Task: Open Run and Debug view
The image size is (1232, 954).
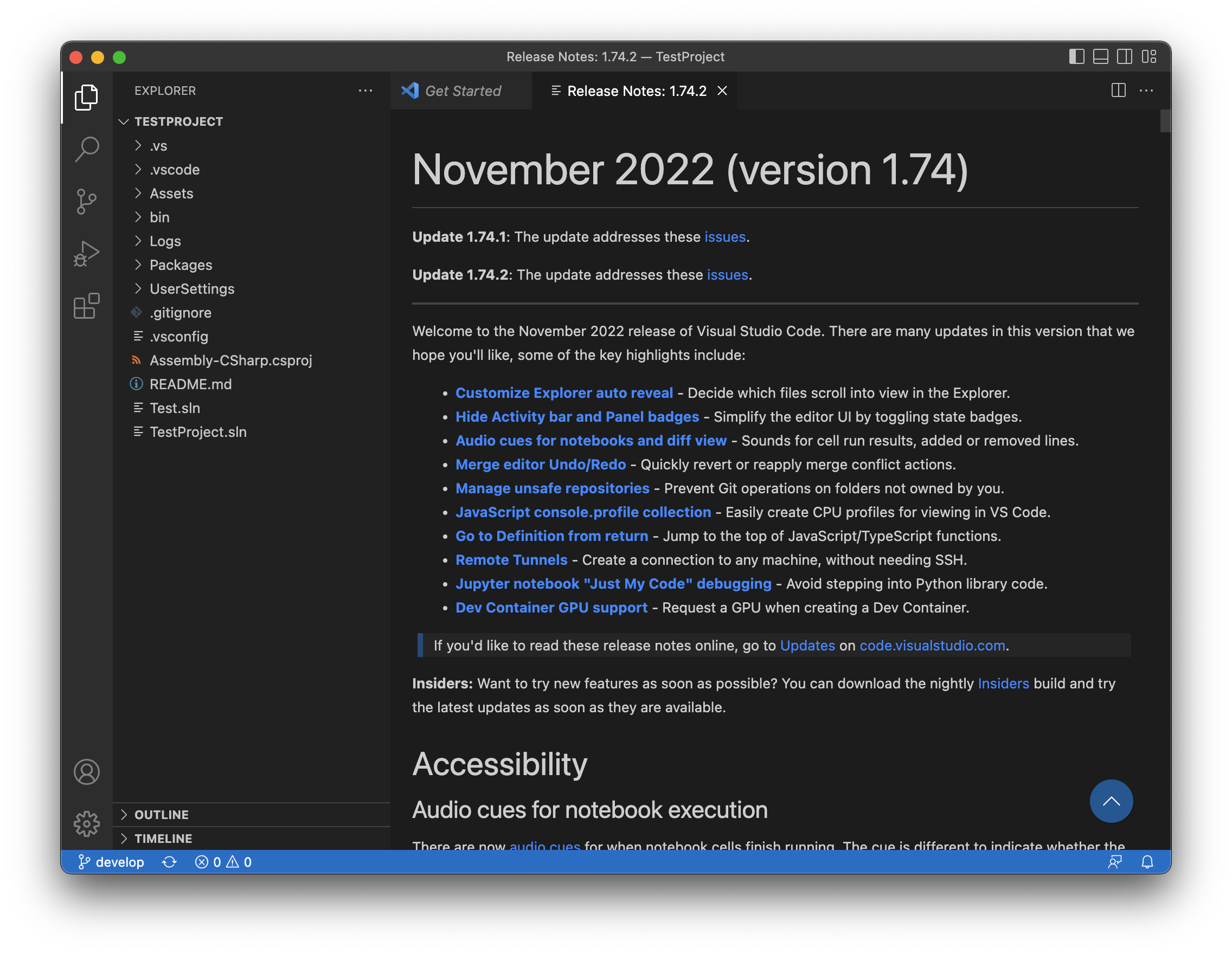Action: coord(86,254)
